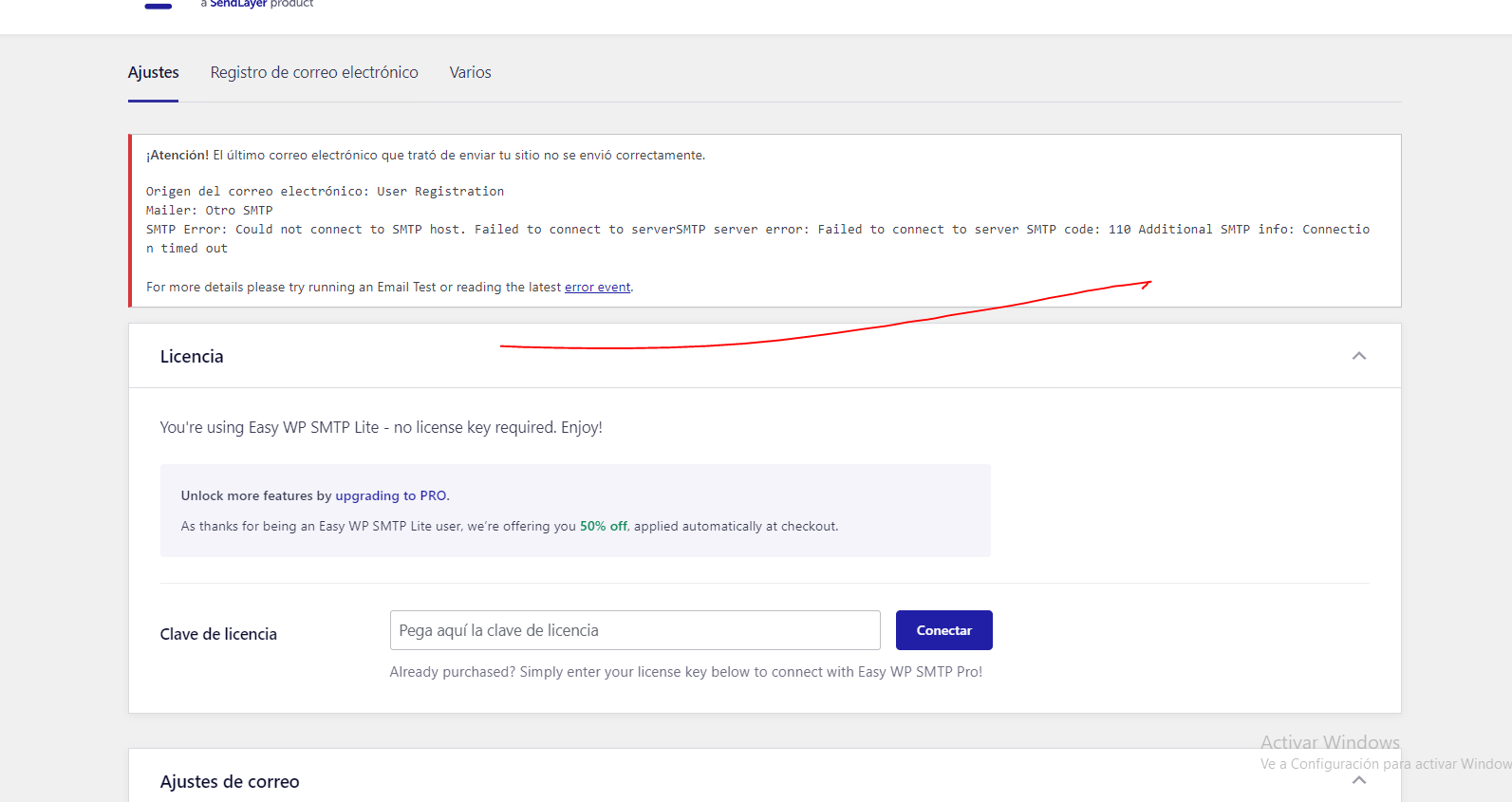Click 'Already purchased?' helper text
Screen dimensions: 1512x802
point(686,672)
